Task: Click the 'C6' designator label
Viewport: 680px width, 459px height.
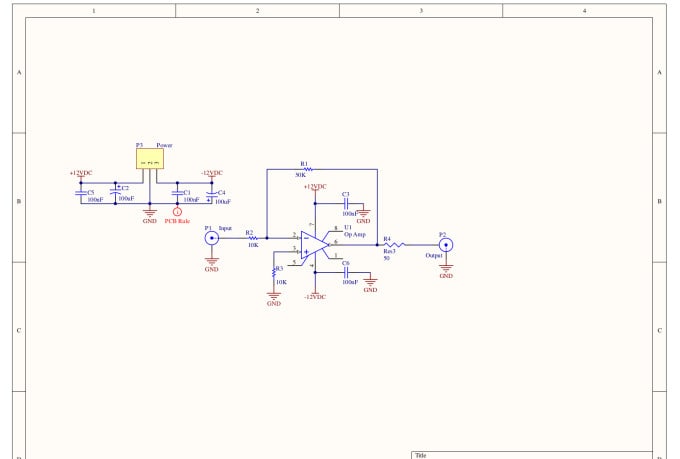Action: (x=346, y=263)
